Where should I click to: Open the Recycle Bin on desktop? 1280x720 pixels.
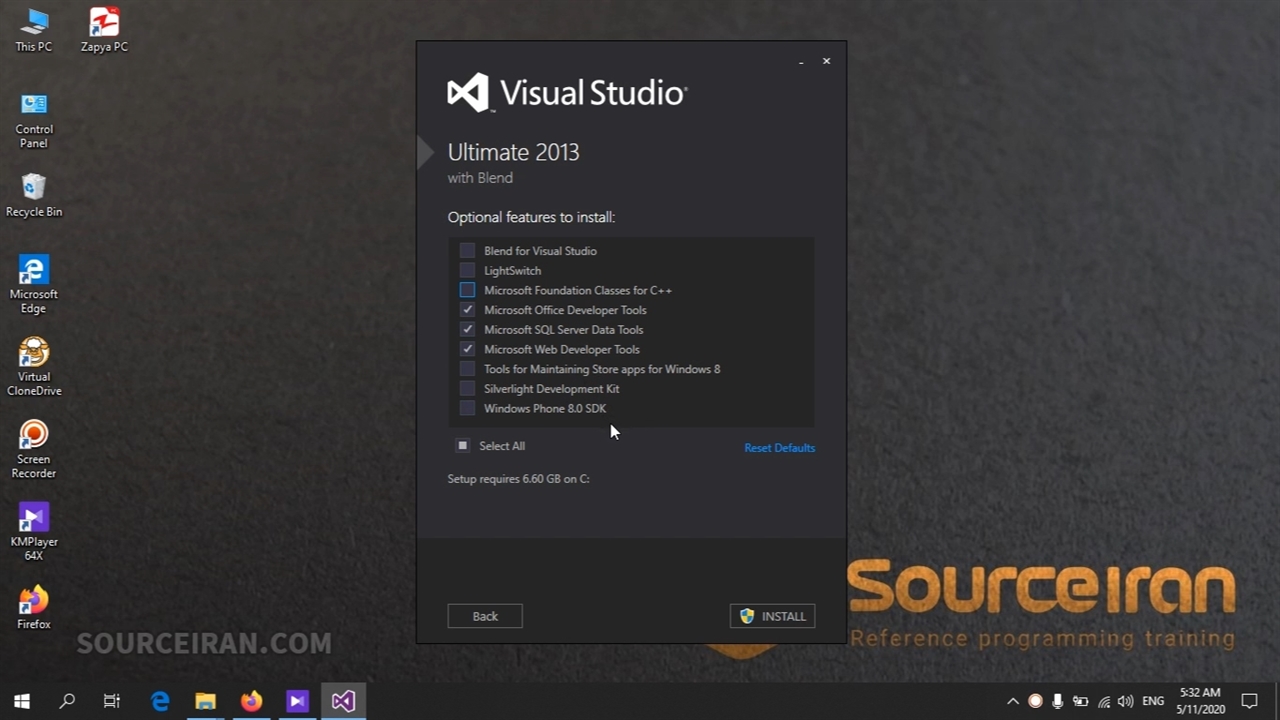click(34, 195)
